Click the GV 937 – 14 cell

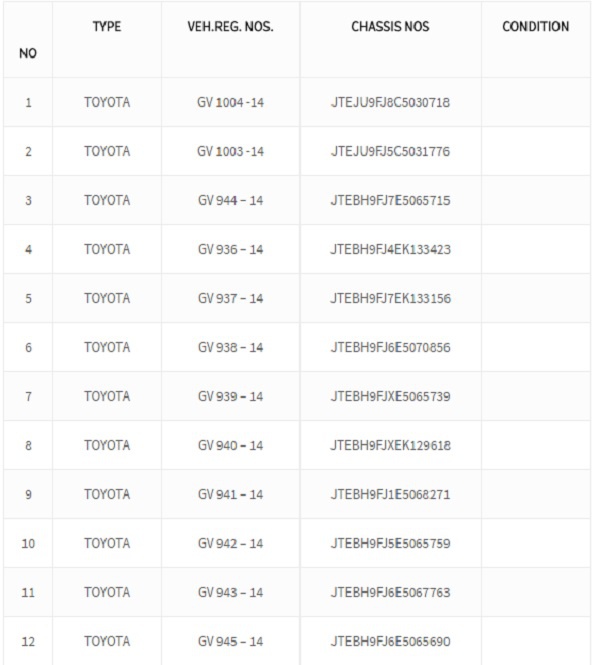(230, 299)
